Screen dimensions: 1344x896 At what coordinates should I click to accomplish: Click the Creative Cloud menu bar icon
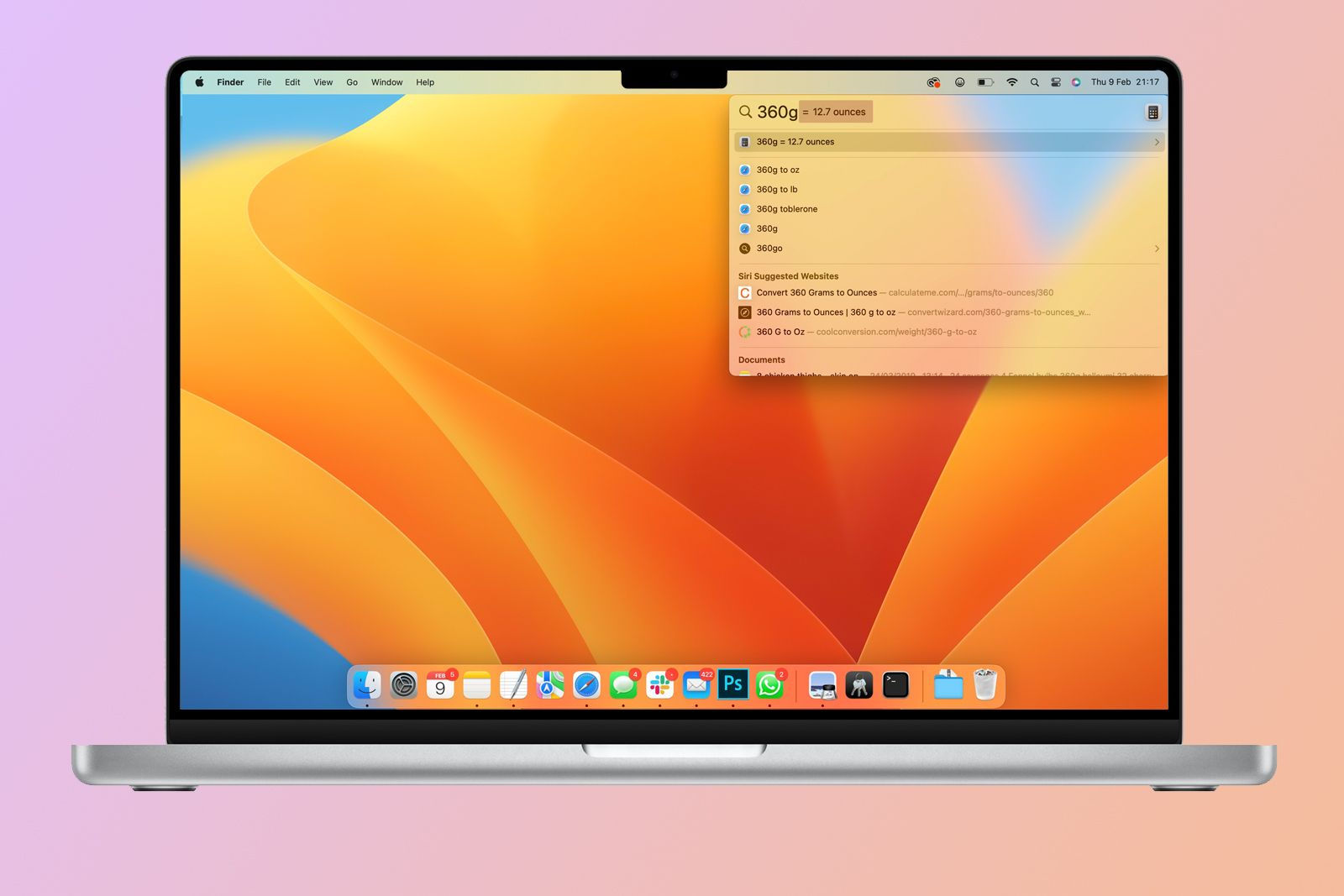(x=933, y=82)
